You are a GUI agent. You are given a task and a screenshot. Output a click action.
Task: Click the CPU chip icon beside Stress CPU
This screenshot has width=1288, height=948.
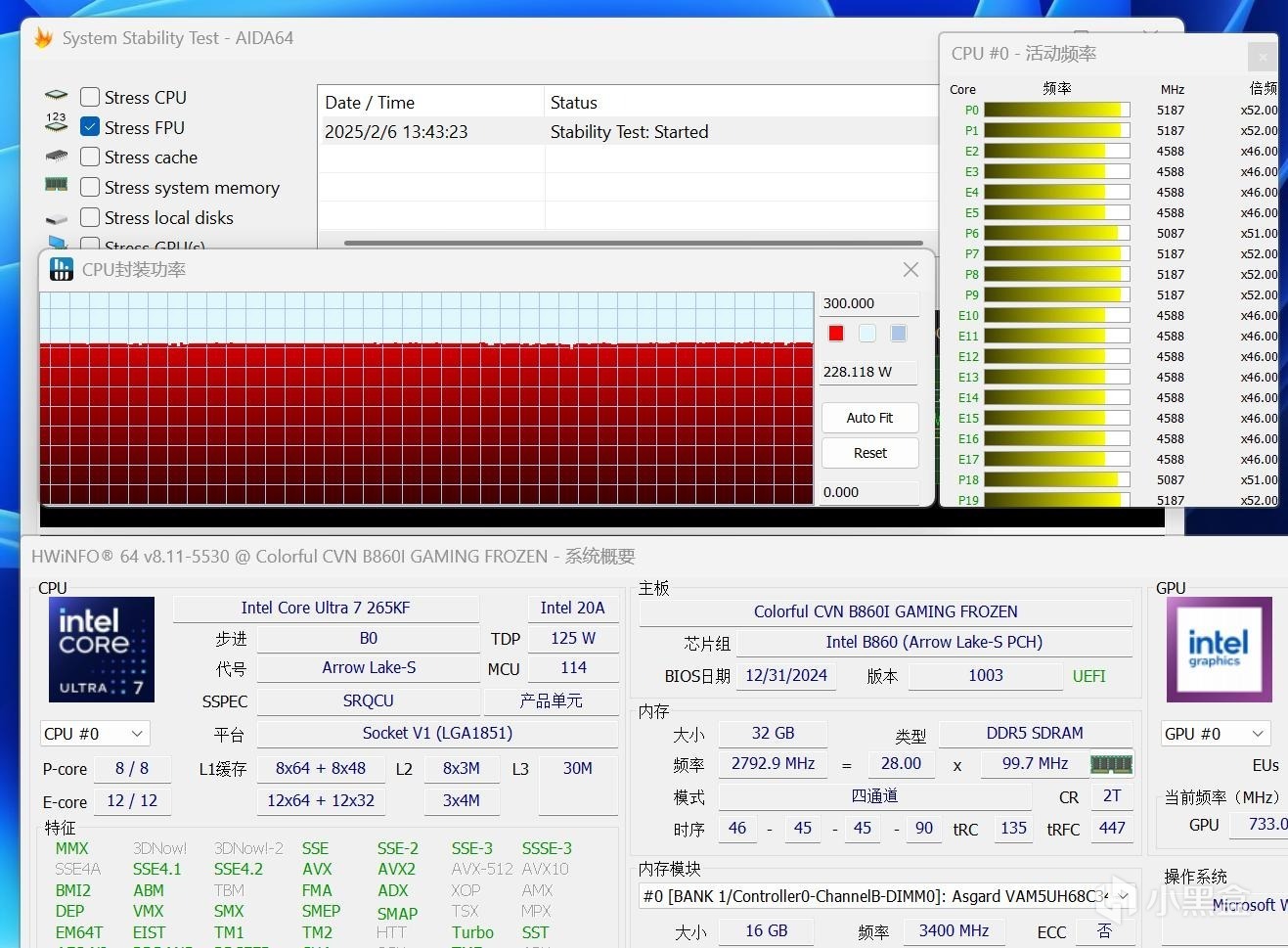coord(57,96)
